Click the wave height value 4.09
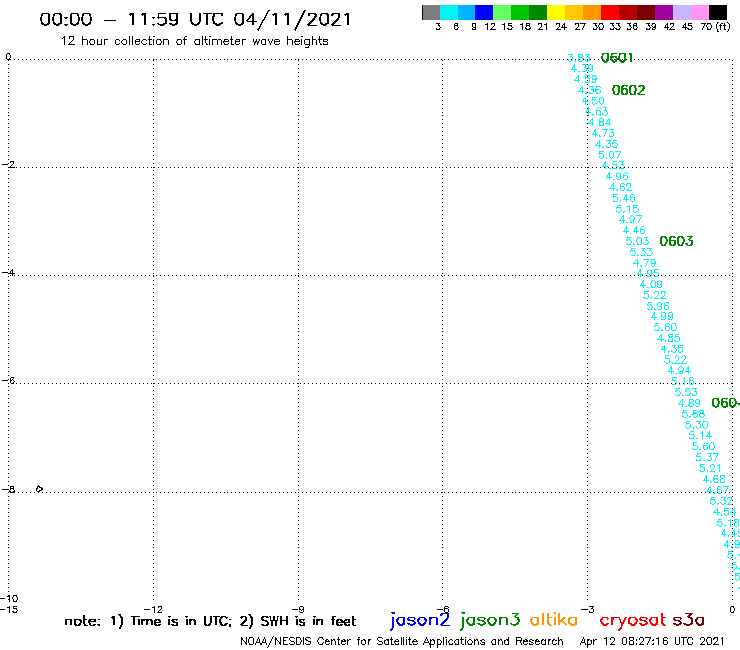 651,285
